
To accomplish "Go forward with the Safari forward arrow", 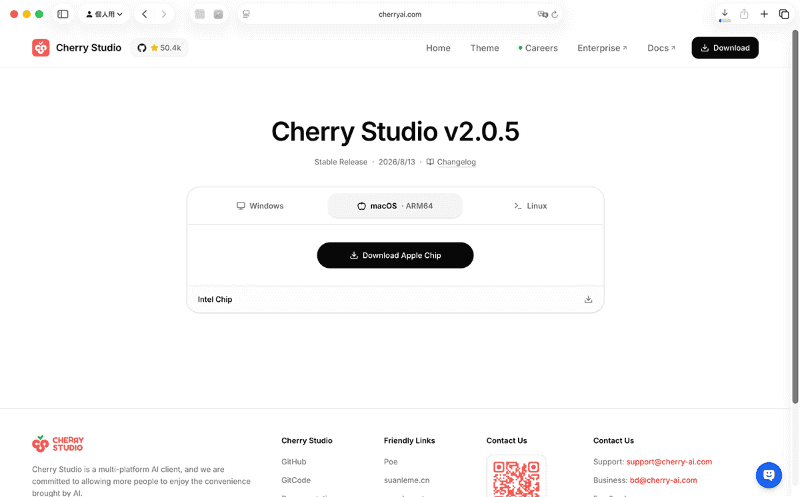I will tap(163, 14).
